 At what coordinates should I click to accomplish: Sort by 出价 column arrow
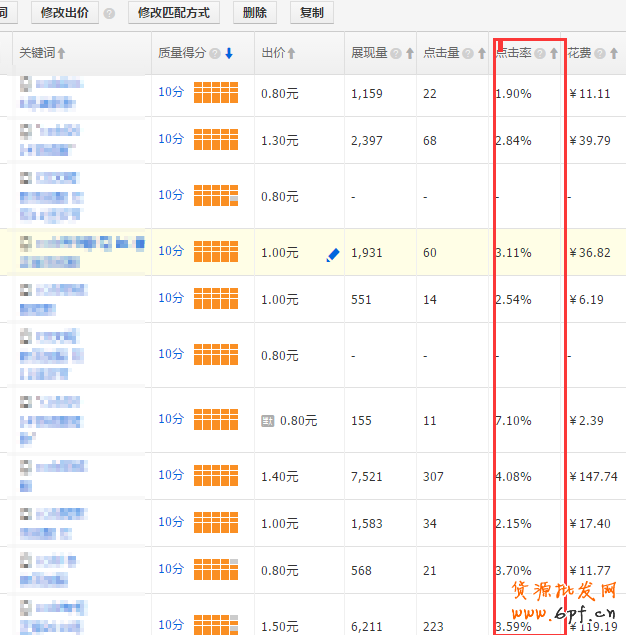coord(291,54)
